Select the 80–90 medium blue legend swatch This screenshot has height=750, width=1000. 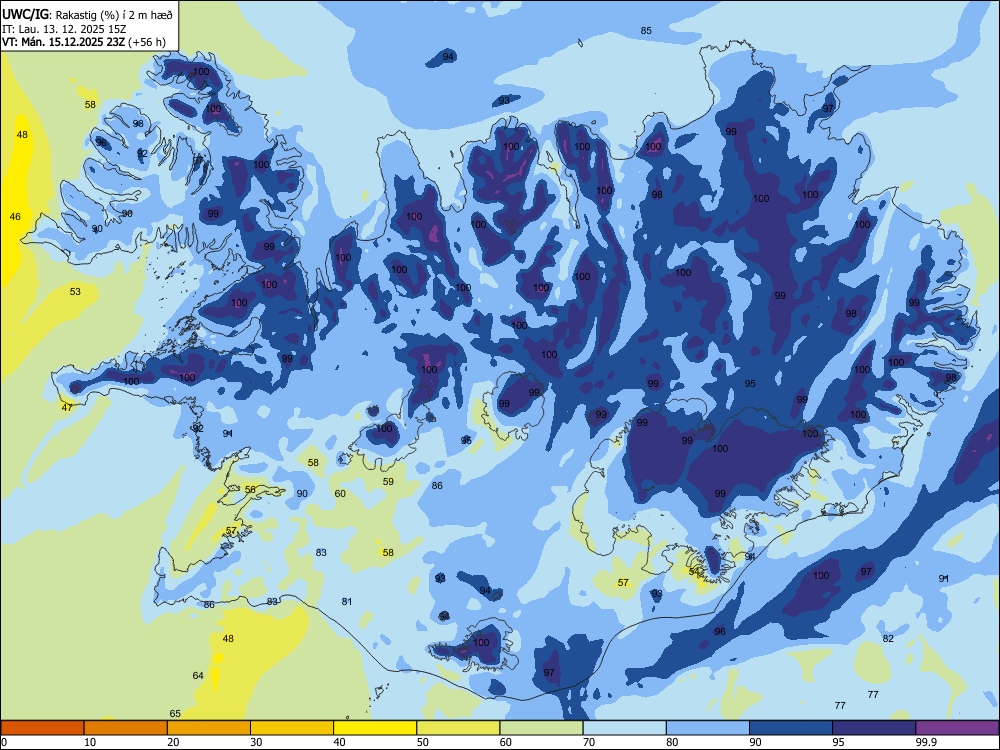coord(708,728)
